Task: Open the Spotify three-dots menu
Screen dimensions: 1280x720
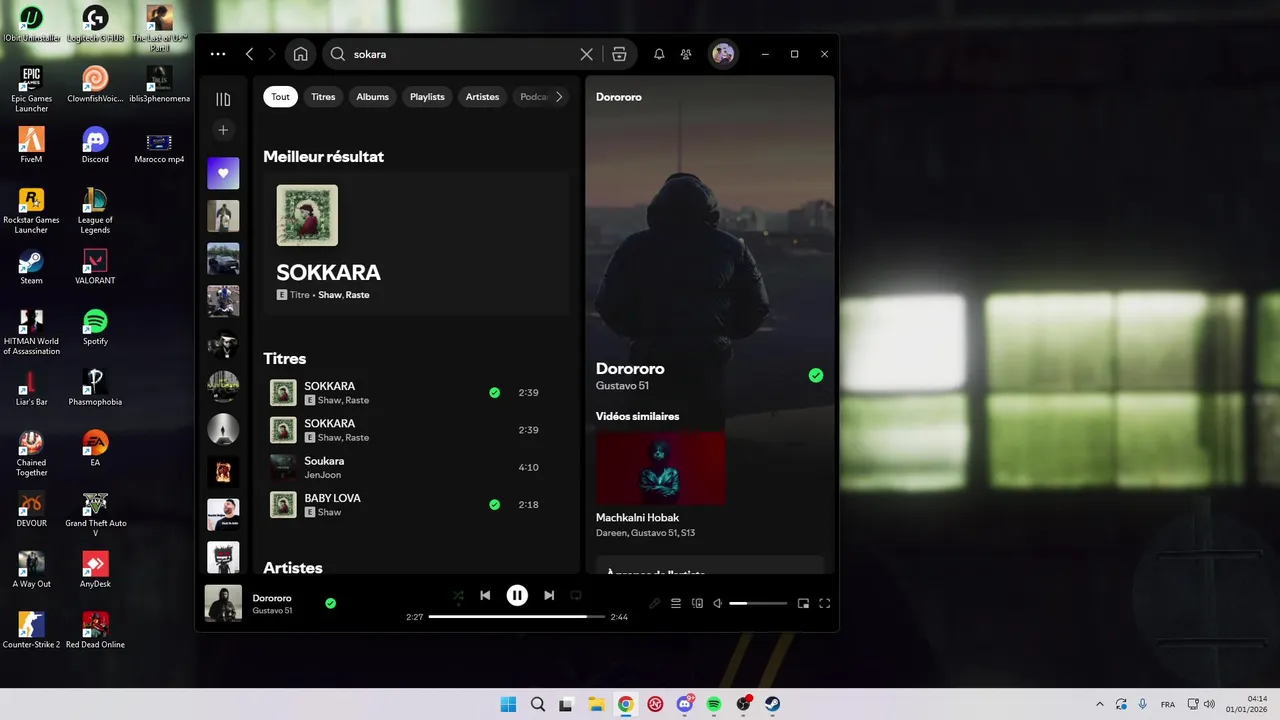Action: [218, 54]
